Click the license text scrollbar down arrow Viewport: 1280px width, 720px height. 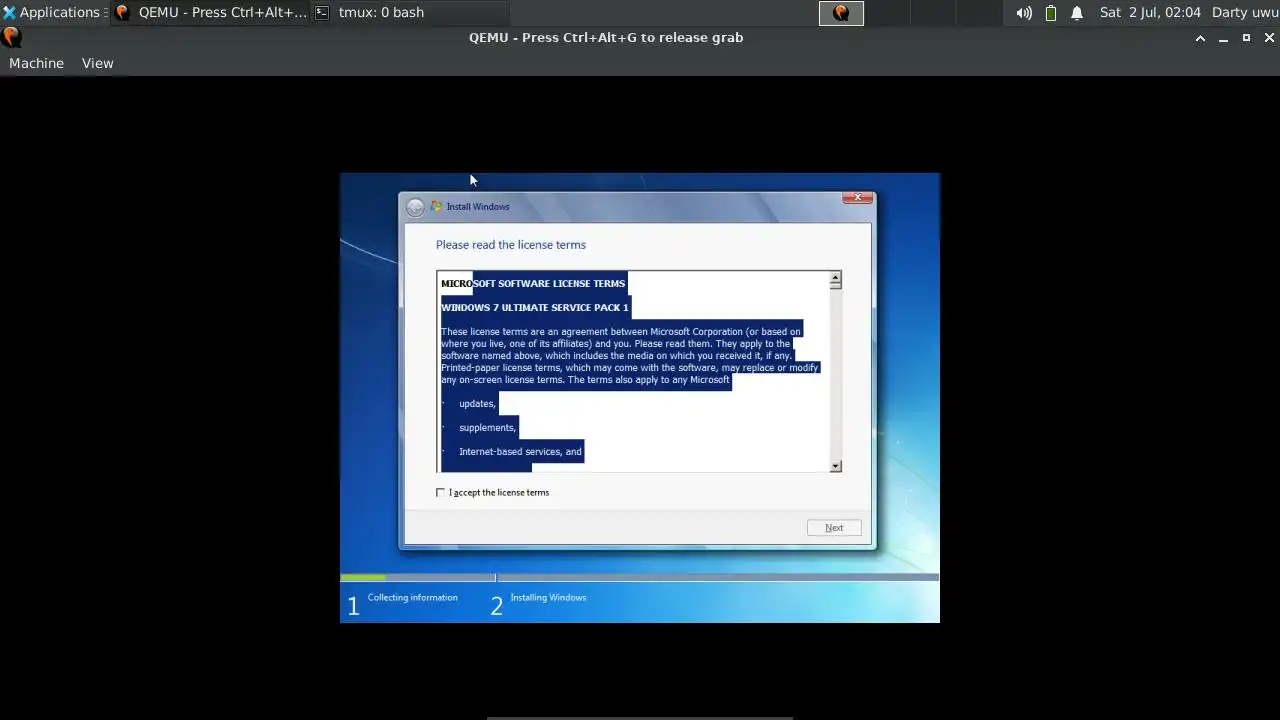click(835, 466)
